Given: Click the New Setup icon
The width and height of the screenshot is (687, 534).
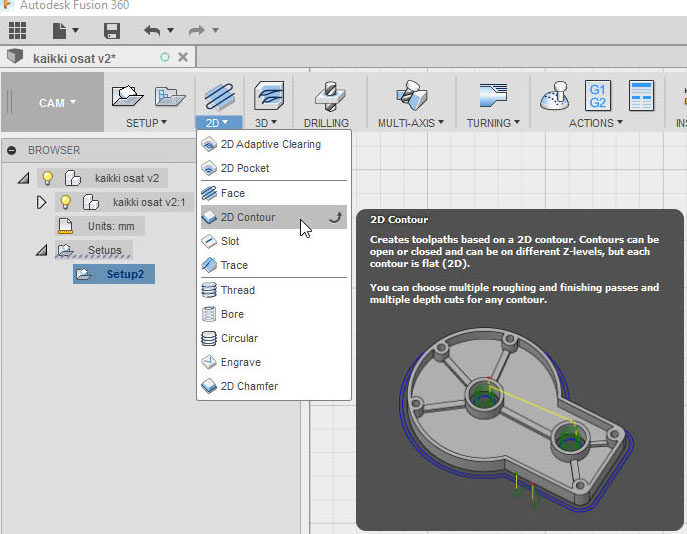Looking at the screenshot, I should (127, 96).
